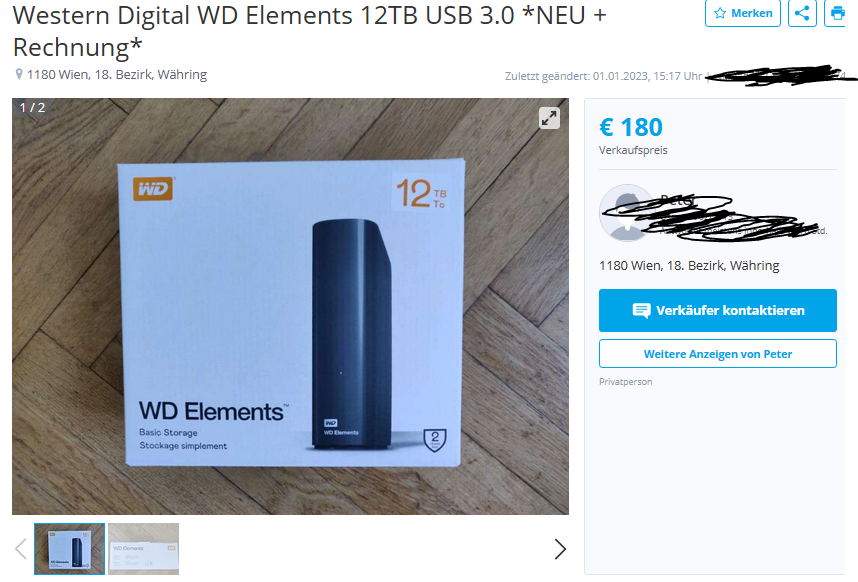Select the first product thumbnail
Screen dimensions: 858x582
point(69,549)
